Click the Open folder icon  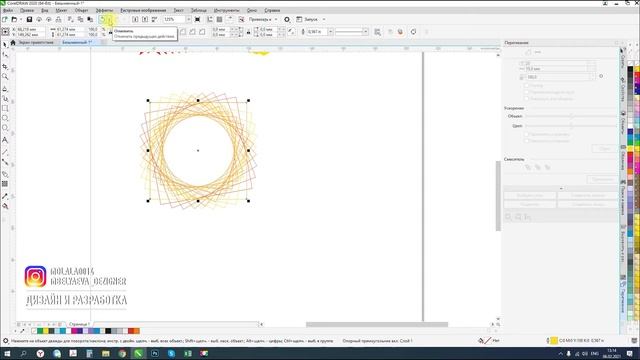click(14, 19)
